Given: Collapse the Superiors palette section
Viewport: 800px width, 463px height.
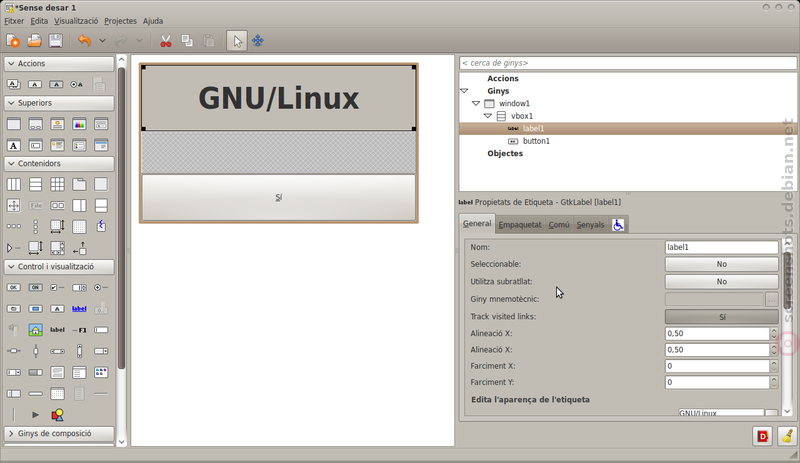Looking at the screenshot, I should 59,103.
